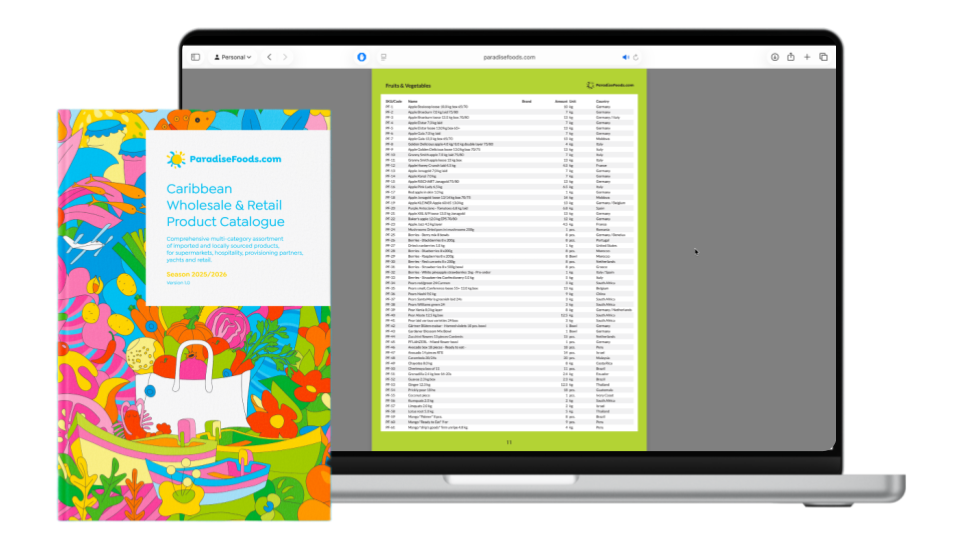
Task: Reload the page
Action: point(636,57)
